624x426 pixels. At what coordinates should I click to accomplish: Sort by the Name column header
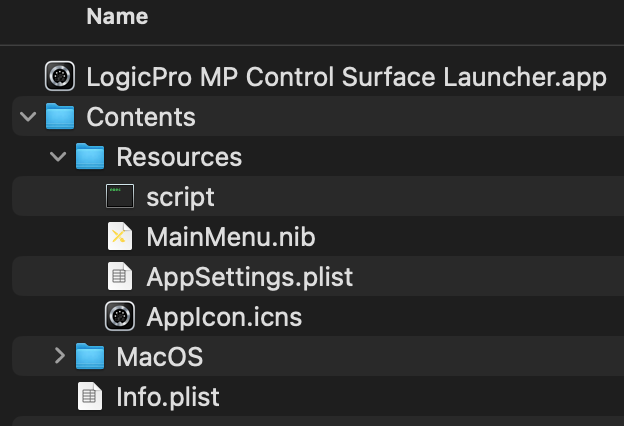click(117, 17)
